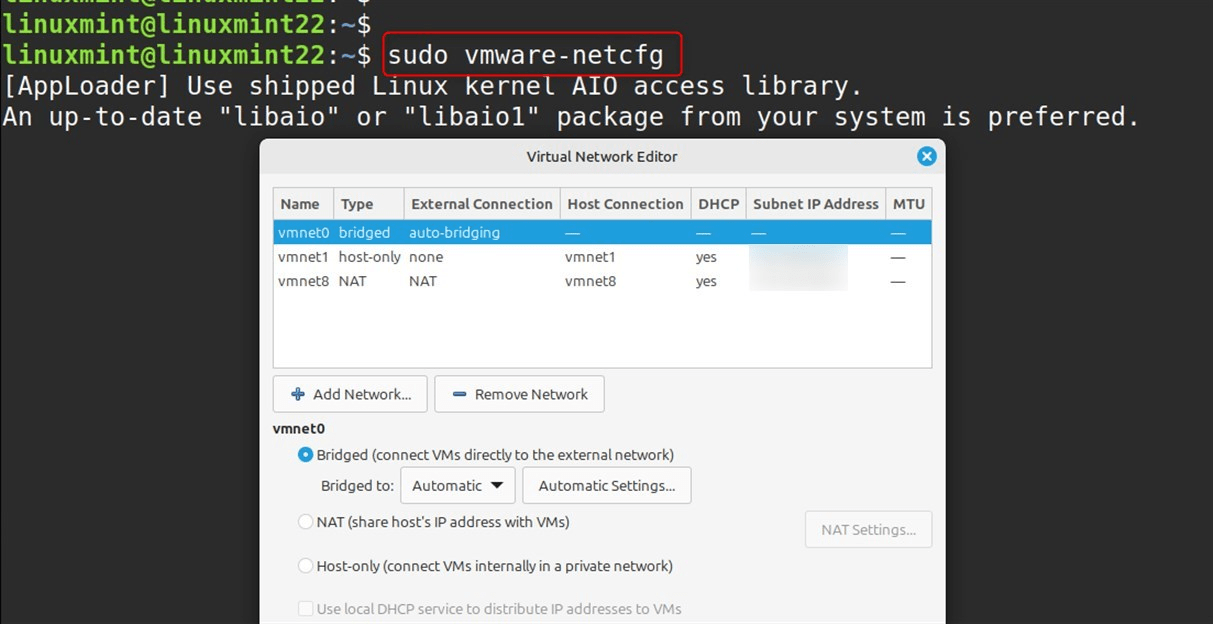Sort by the MTU column header
Screen dimensions: 1213x624
click(909, 204)
